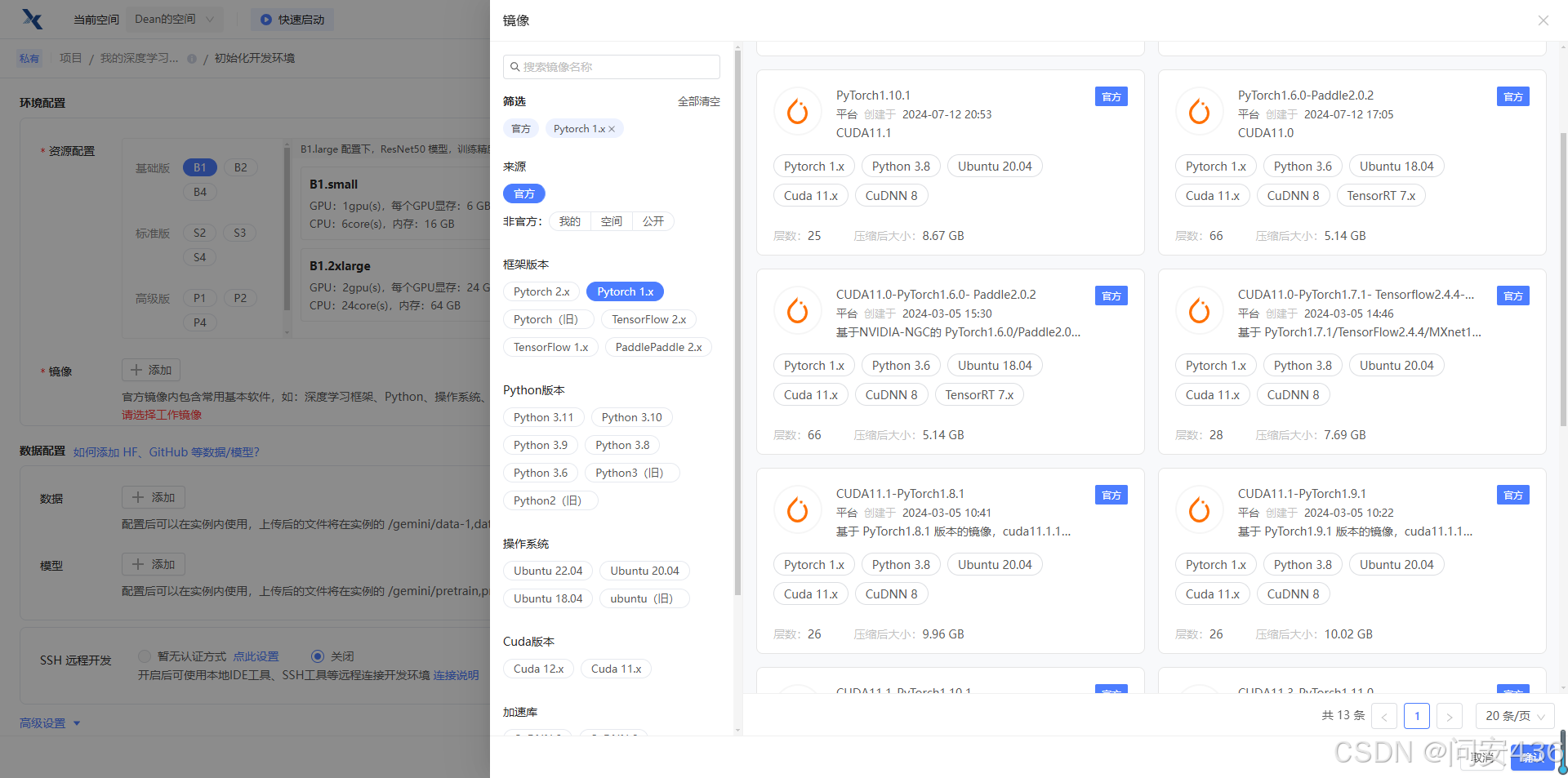Select the 关闭 radio for SSH remote development
Screen dimensions: 1568x778
(x=318, y=656)
